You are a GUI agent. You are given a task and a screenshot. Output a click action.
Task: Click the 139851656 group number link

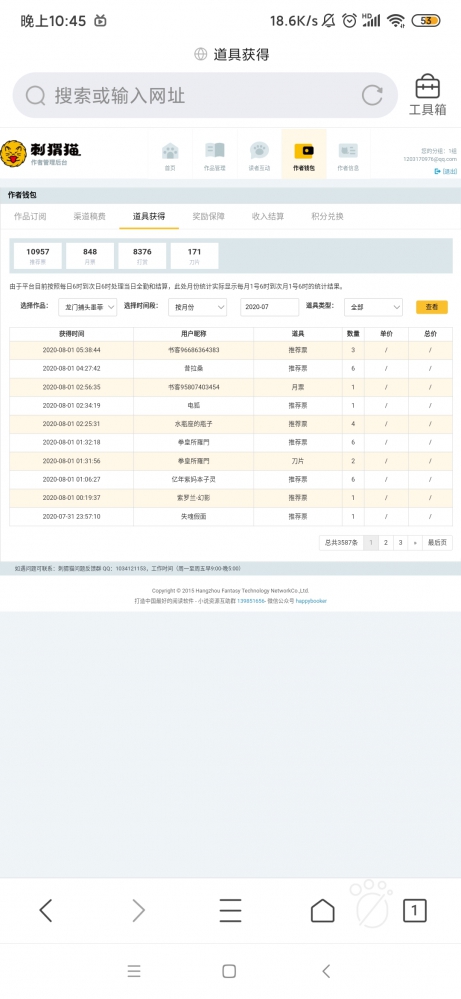point(251,601)
